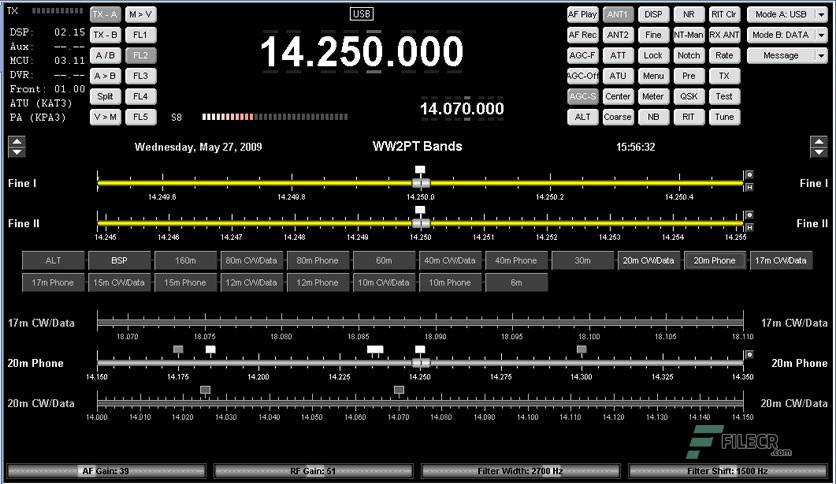Click the Tune button

pos(725,117)
